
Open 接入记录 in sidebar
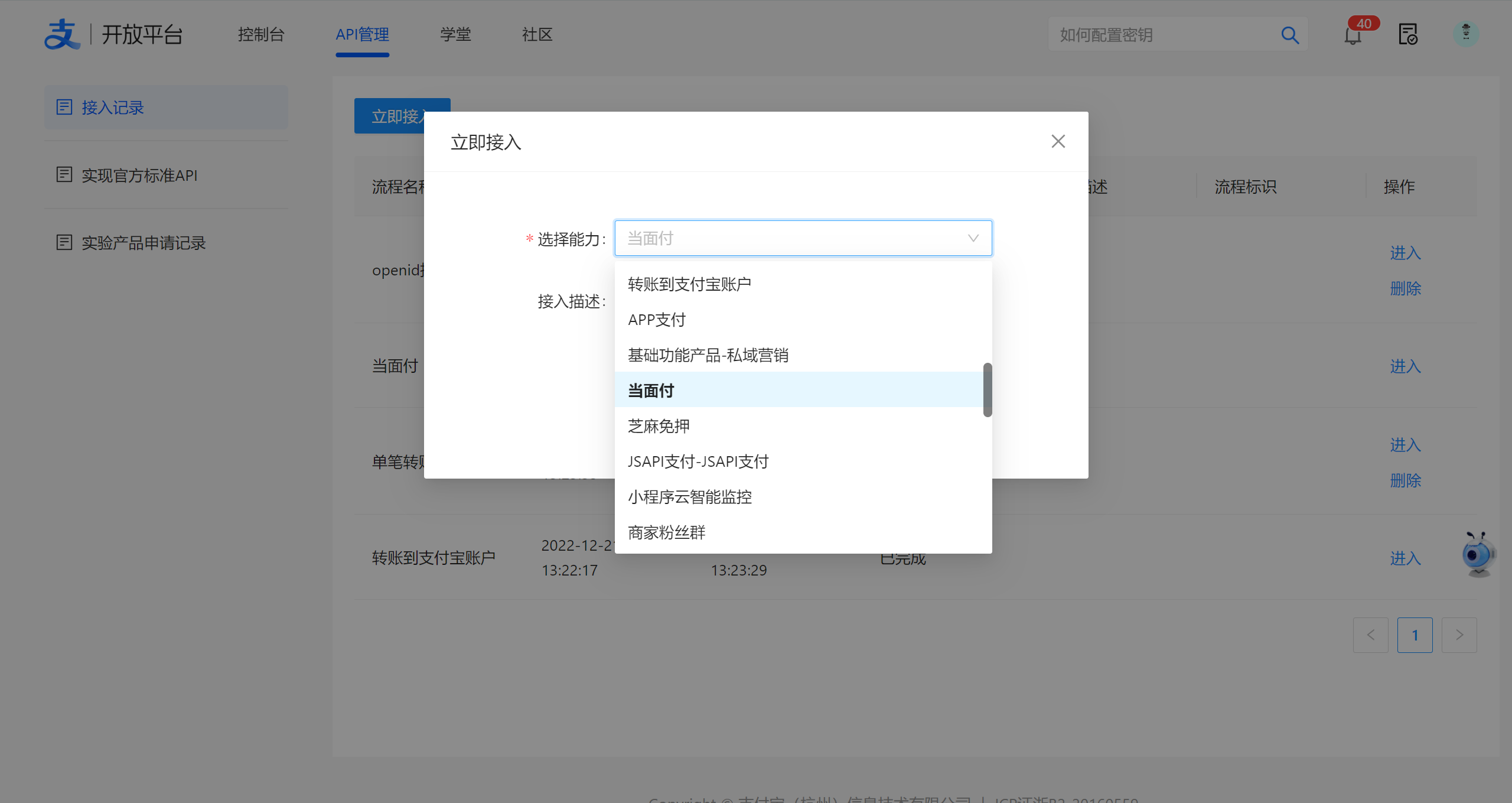[166, 107]
